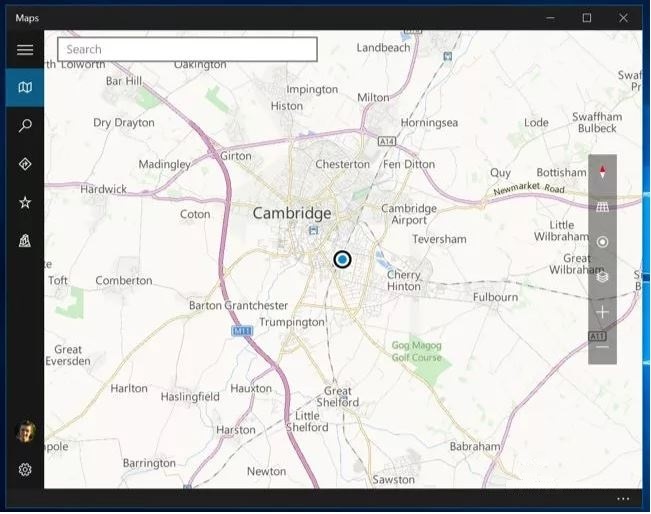Image resolution: width=651 pixels, height=514 pixels.
Task: Click the Madingley label
Action: pos(164,165)
